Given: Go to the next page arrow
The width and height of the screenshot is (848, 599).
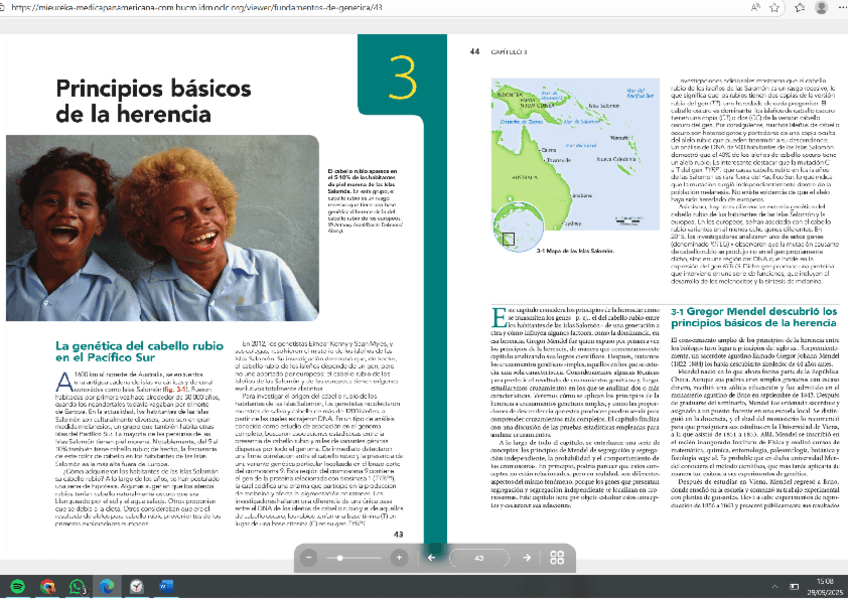Looking at the screenshot, I should pos(526,557).
